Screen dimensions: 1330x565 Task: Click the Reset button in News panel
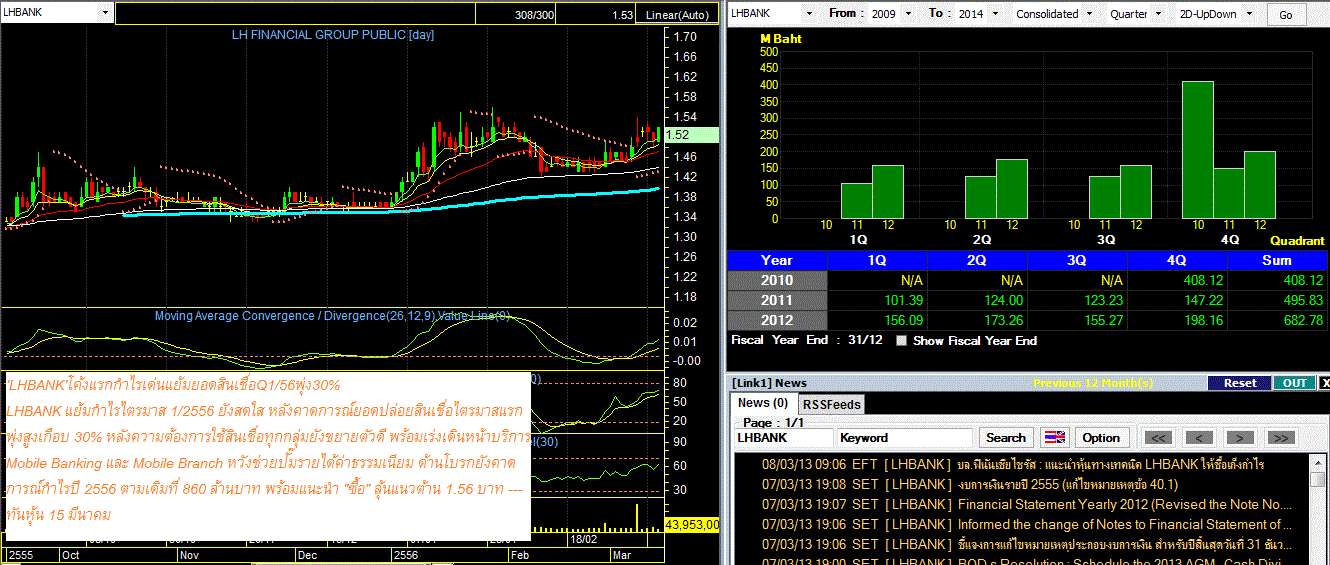(x=1240, y=383)
